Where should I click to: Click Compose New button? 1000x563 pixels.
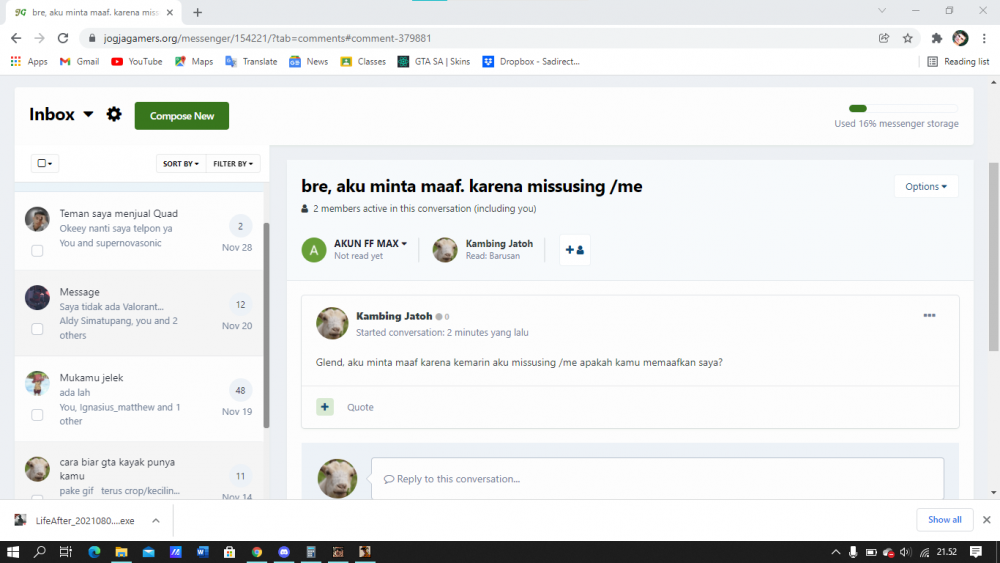[x=182, y=116]
